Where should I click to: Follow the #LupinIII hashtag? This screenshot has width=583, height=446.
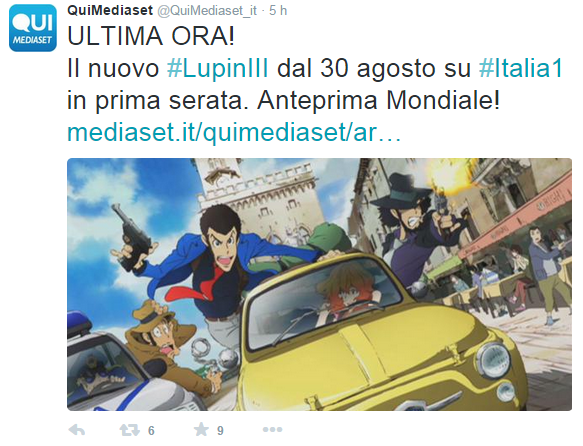218,68
